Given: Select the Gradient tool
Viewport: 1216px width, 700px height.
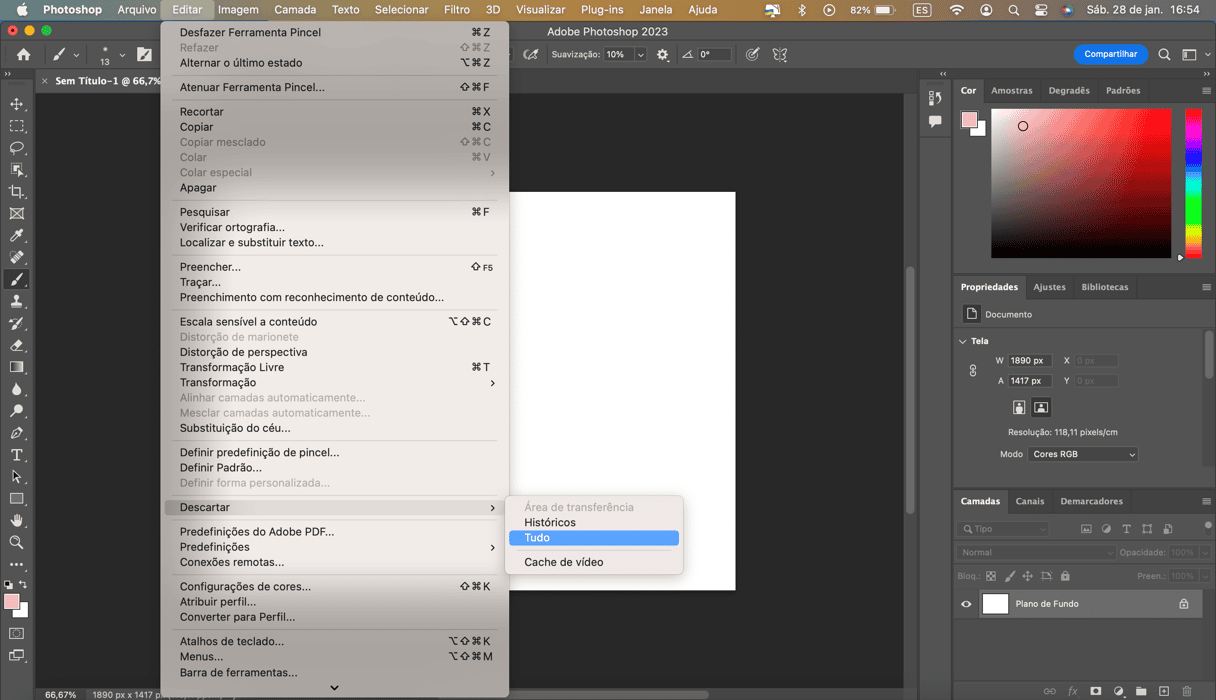Looking at the screenshot, I should (17, 367).
